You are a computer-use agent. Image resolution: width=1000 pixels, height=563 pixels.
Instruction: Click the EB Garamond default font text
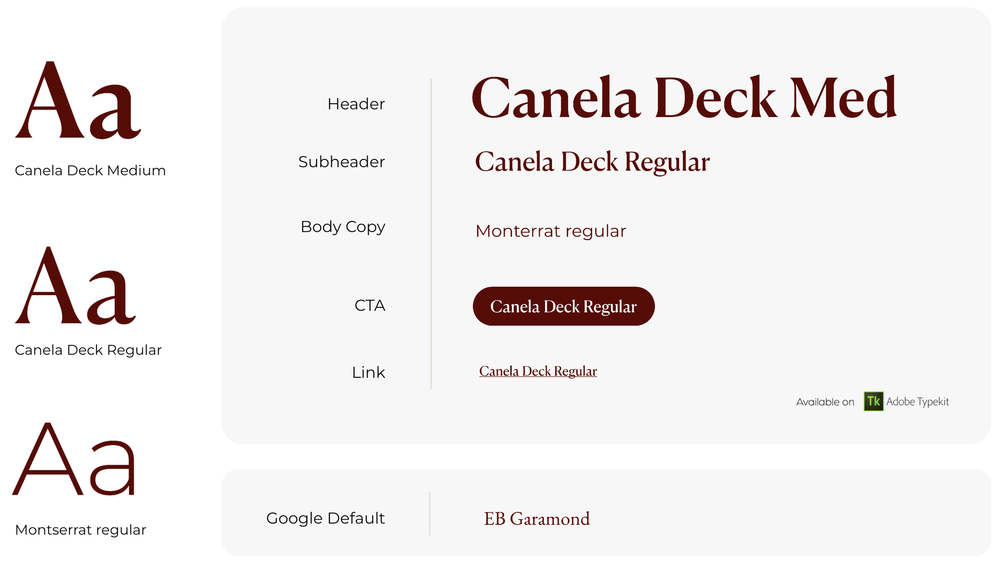pyautogui.click(x=536, y=519)
